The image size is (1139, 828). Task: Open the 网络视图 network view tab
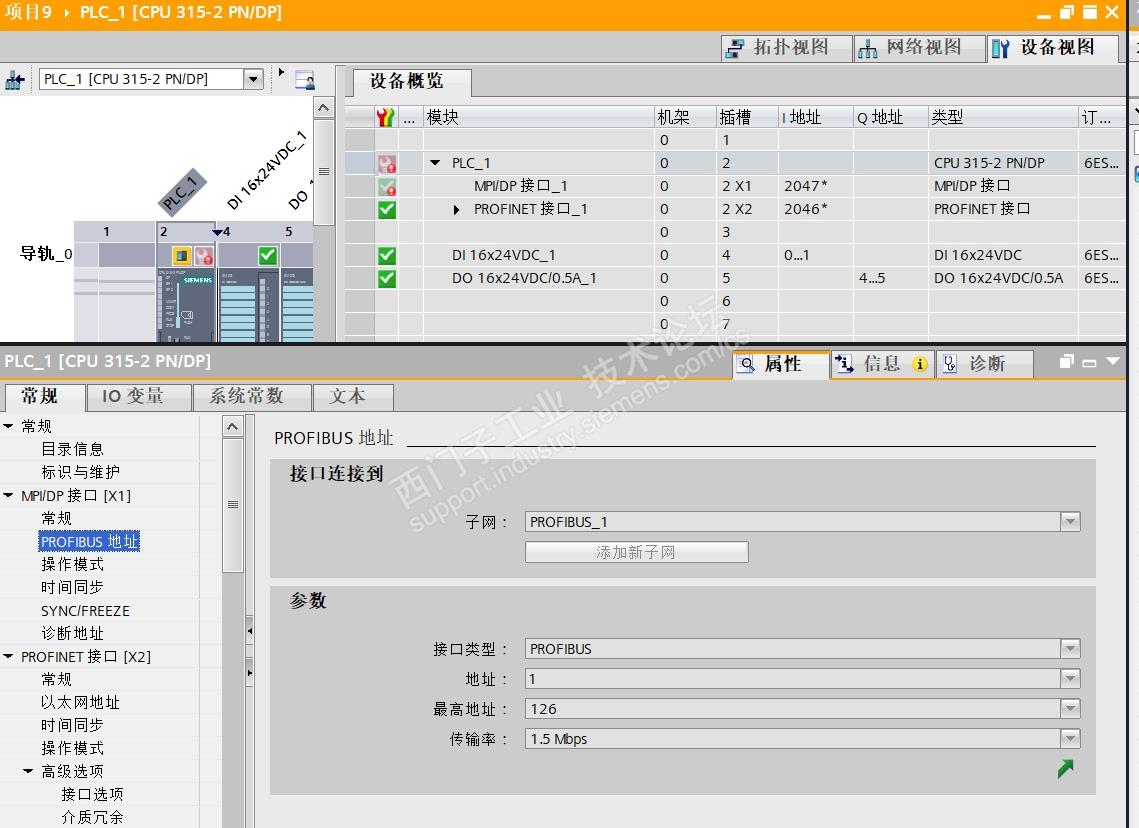[919, 48]
